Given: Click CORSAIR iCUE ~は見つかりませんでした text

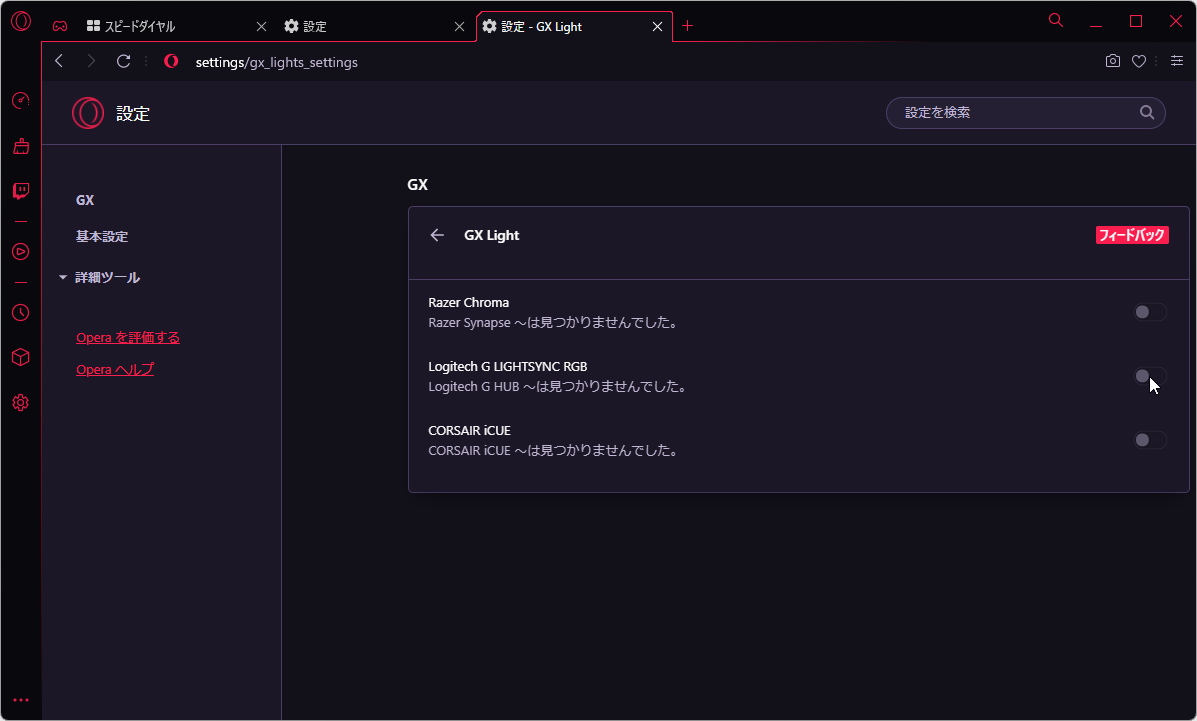Looking at the screenshot, I should 553,451.
